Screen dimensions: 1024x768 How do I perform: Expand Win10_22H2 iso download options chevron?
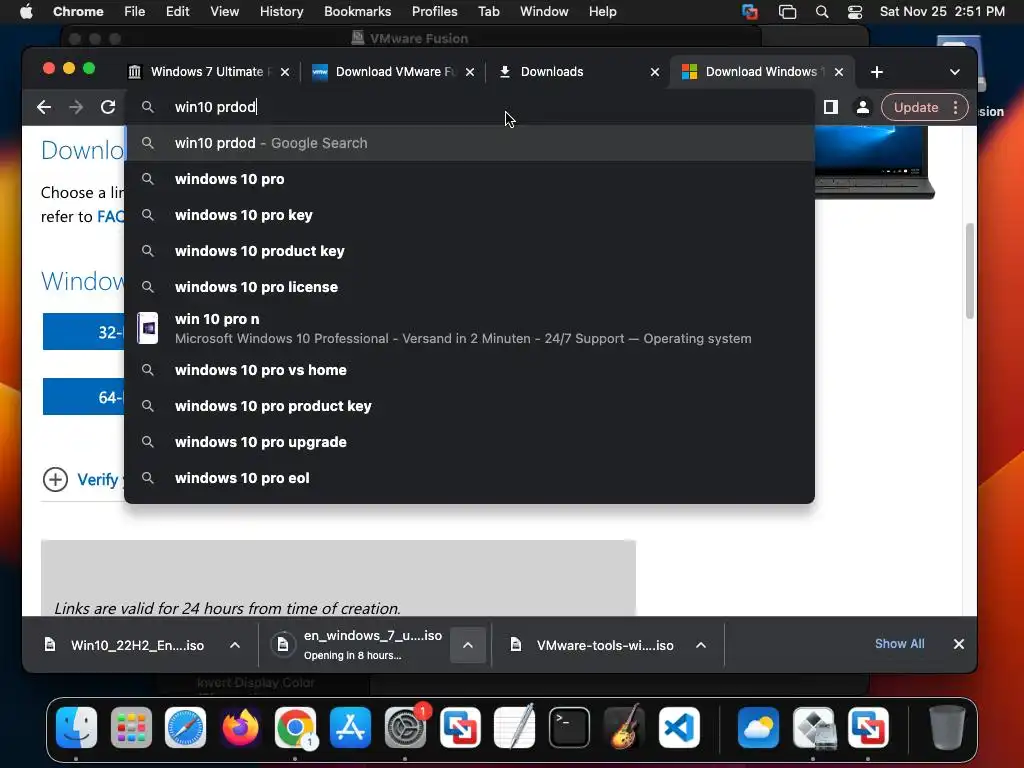point(235,645)
